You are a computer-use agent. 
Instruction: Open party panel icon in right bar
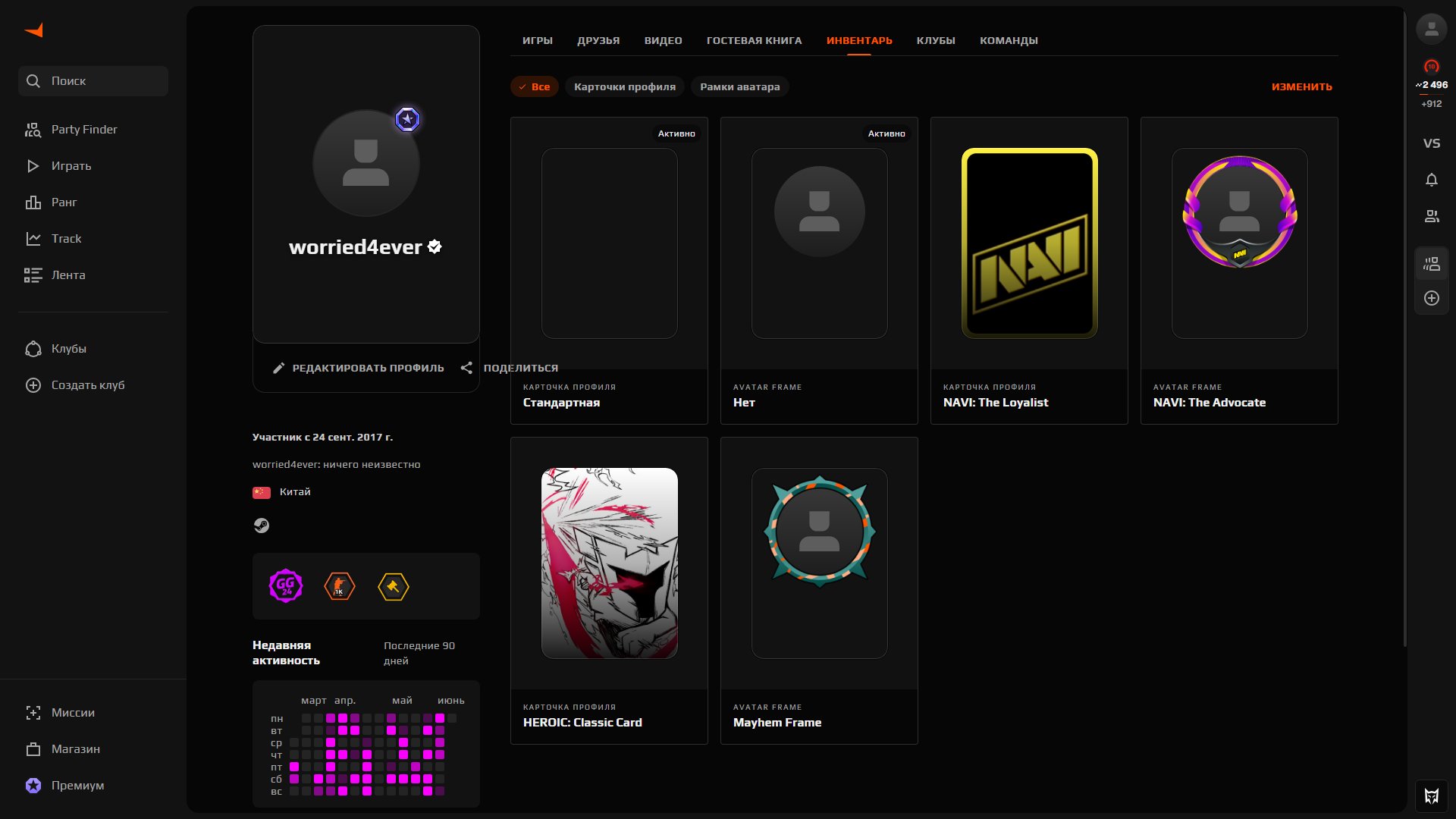pyautogui.click(x=1432, y=264)
